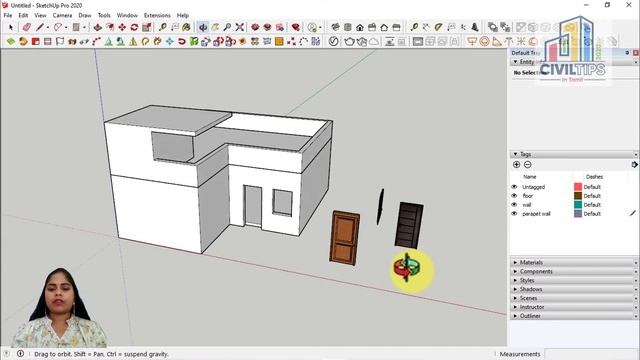Change the floor tag brown color

click(x=578, y=196)
